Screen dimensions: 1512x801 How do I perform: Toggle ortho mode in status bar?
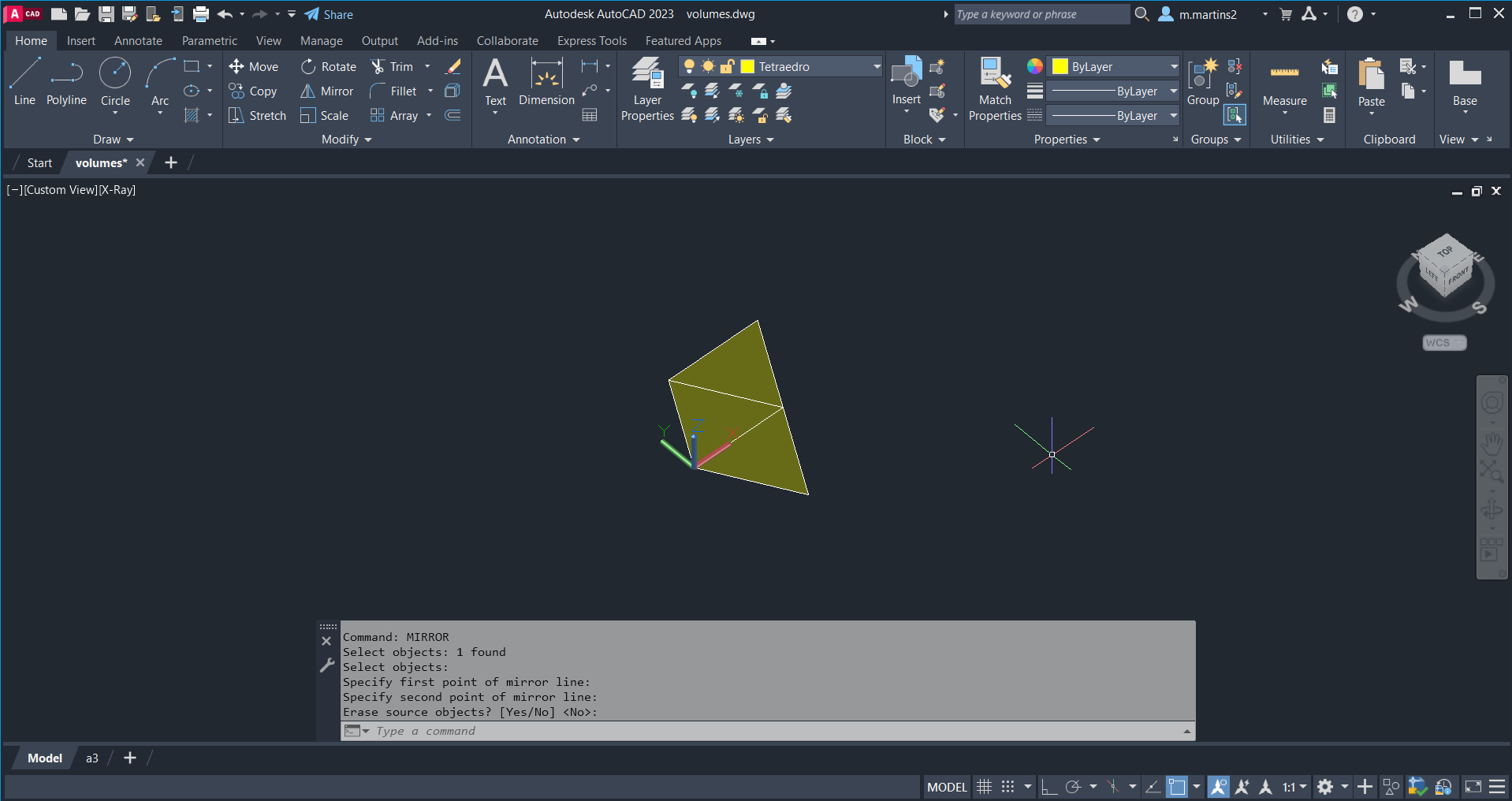[1048, 787]
